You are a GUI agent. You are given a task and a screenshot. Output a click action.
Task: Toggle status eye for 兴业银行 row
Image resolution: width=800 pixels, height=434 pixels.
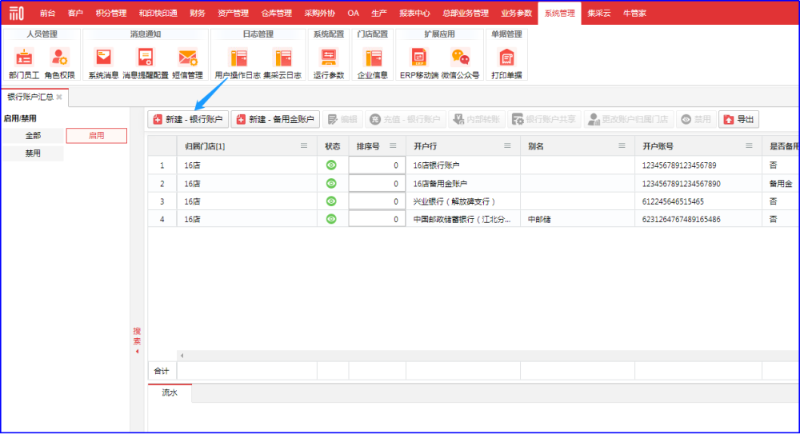click(331, 201)
